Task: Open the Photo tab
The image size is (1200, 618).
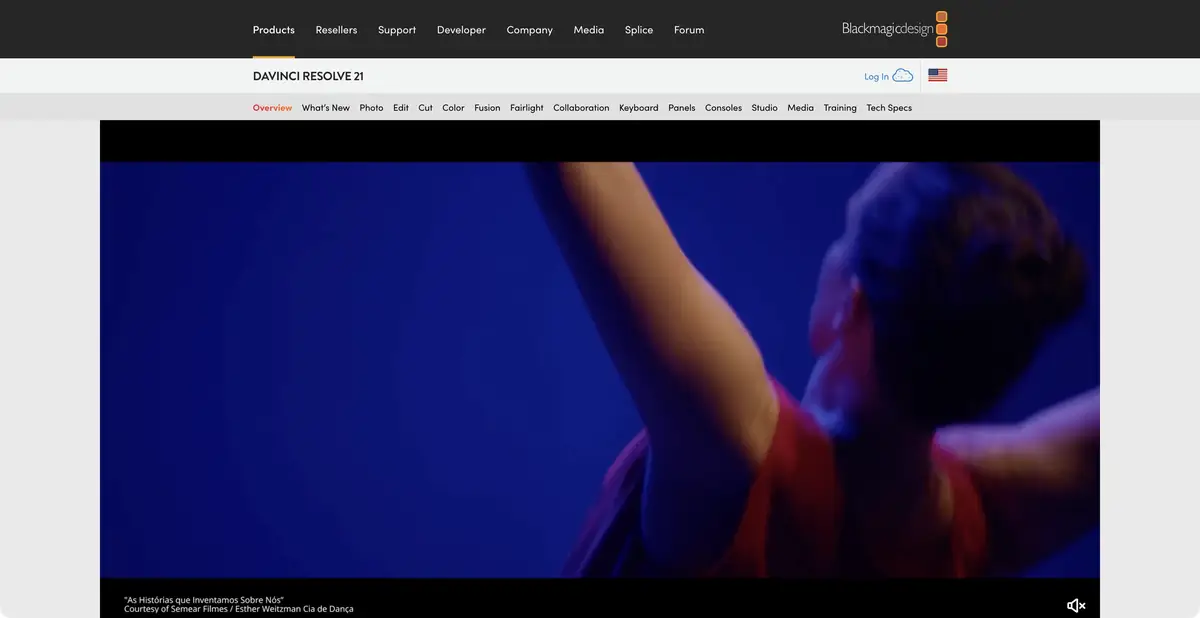Action: point(371,108)
